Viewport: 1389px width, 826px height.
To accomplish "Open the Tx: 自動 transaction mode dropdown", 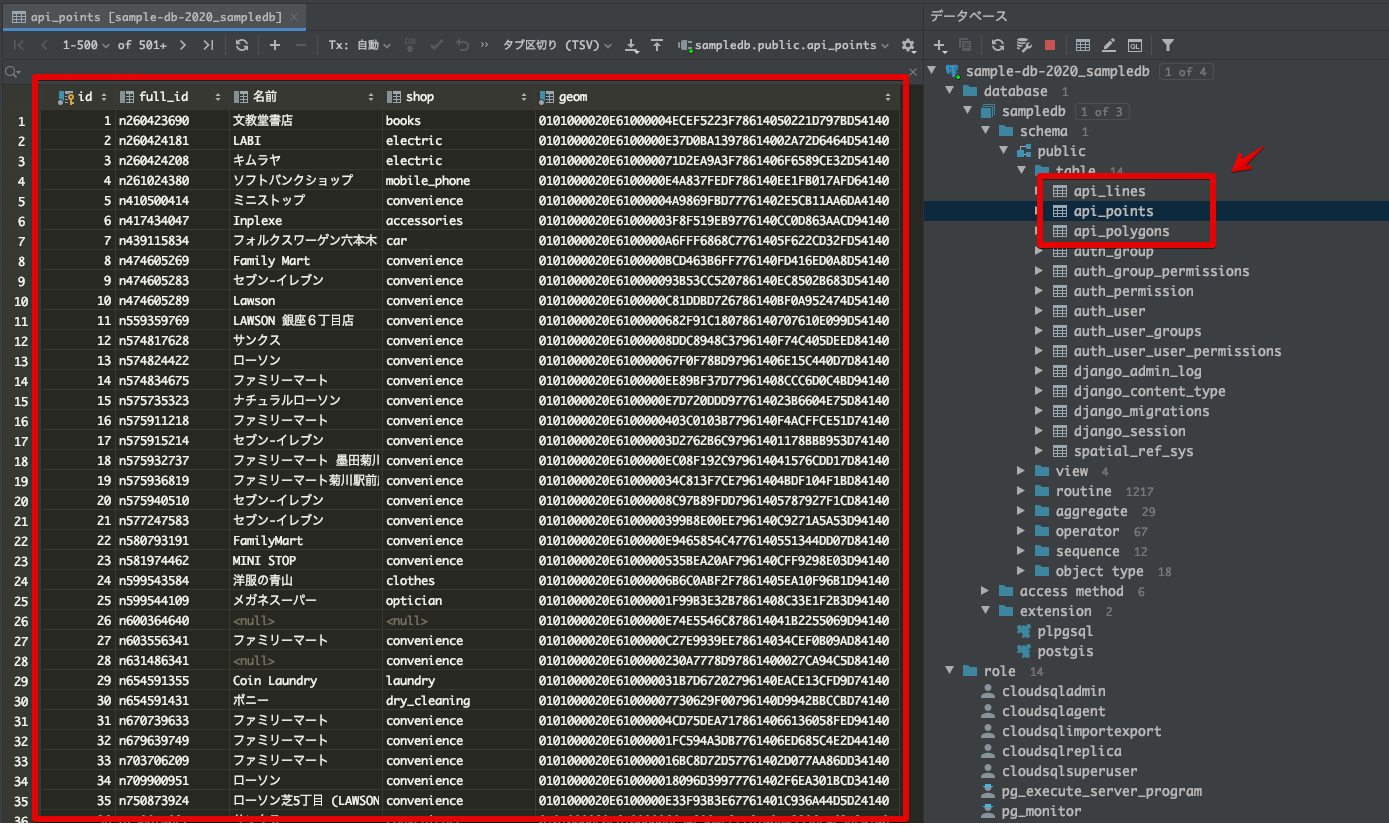I will [x=360, y=45].
